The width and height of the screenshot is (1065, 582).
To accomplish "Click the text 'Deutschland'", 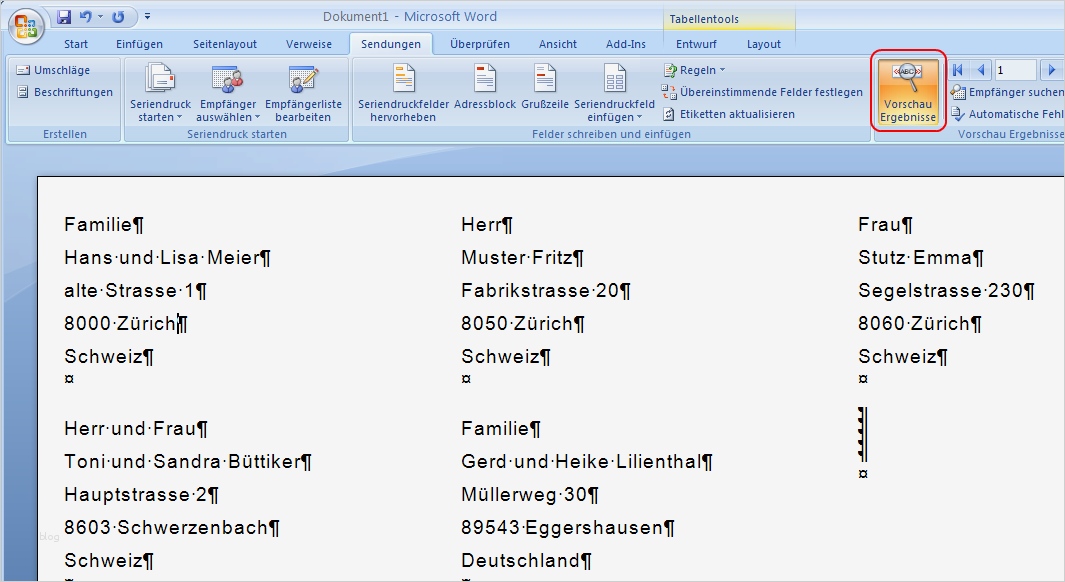I will point(520,560).
